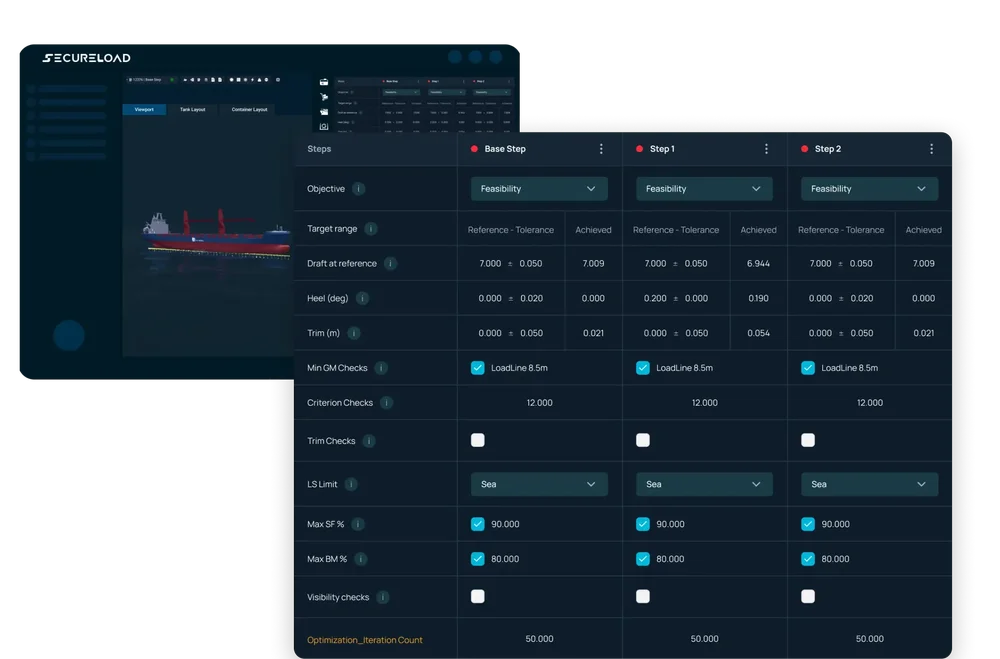Viewport: 1000px width, 659px height.
Task: Open Base Step LS Limit Sea dropdown
Action: coord(539,484)
